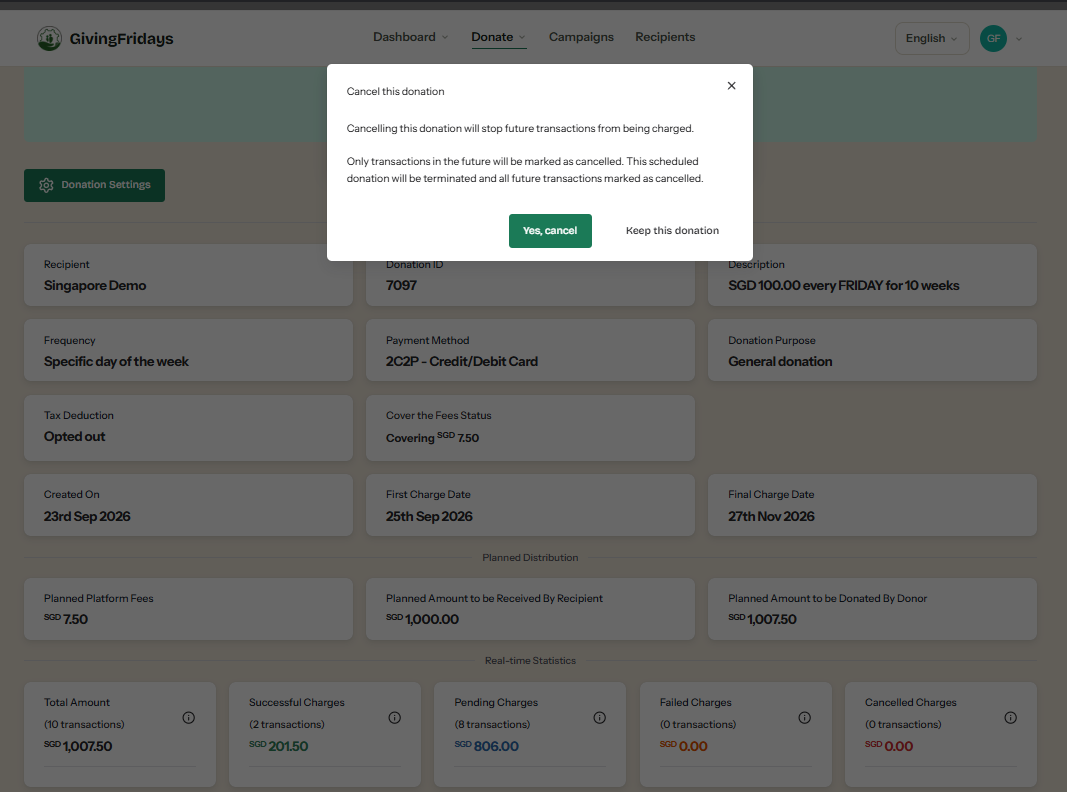1067x792 pixels.
Task: Click Covering SGD 7.50 fees status
Action: 432,438
